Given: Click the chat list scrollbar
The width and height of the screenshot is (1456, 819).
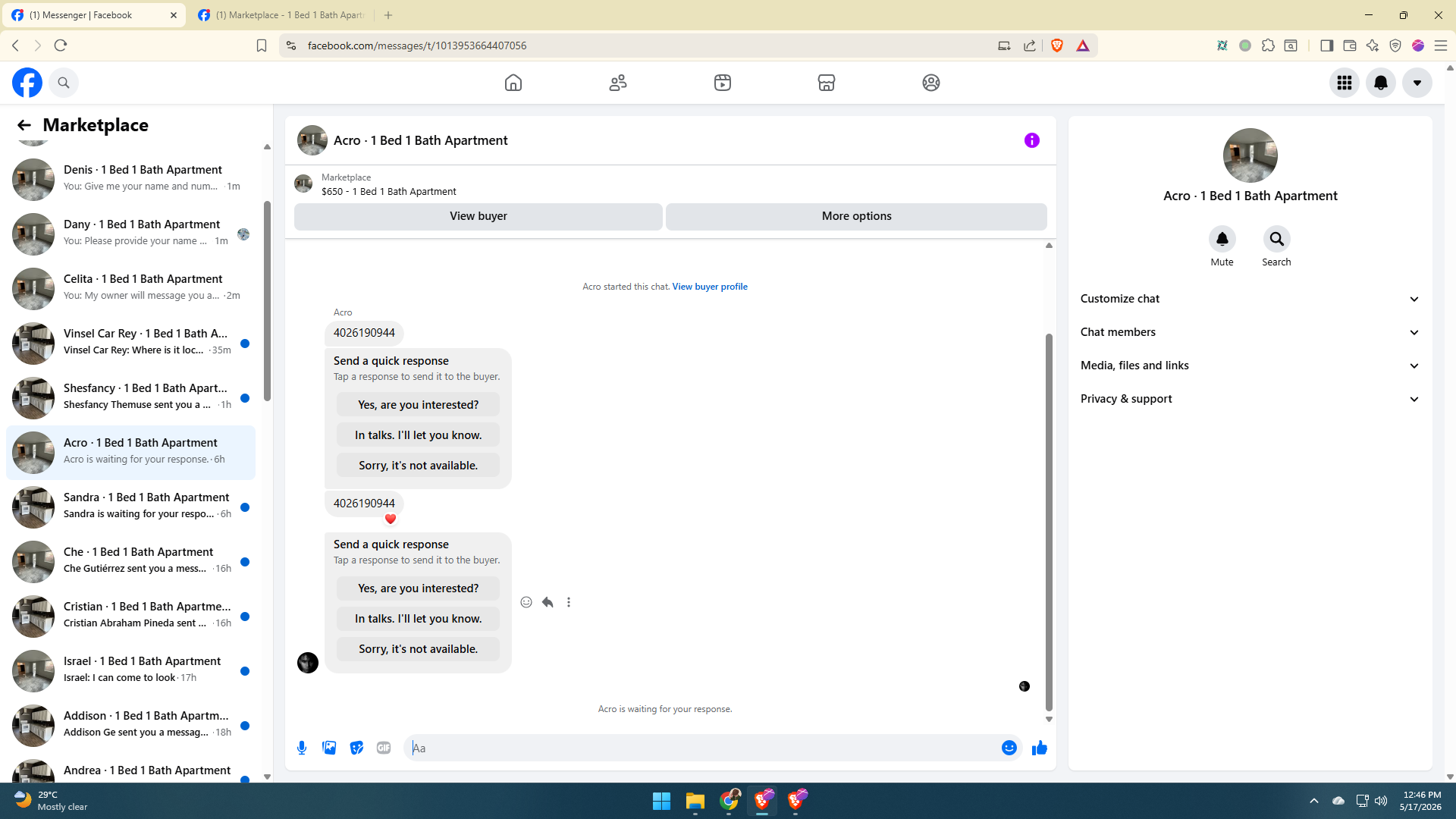Looking at the screenshot, I should point(267,302).
